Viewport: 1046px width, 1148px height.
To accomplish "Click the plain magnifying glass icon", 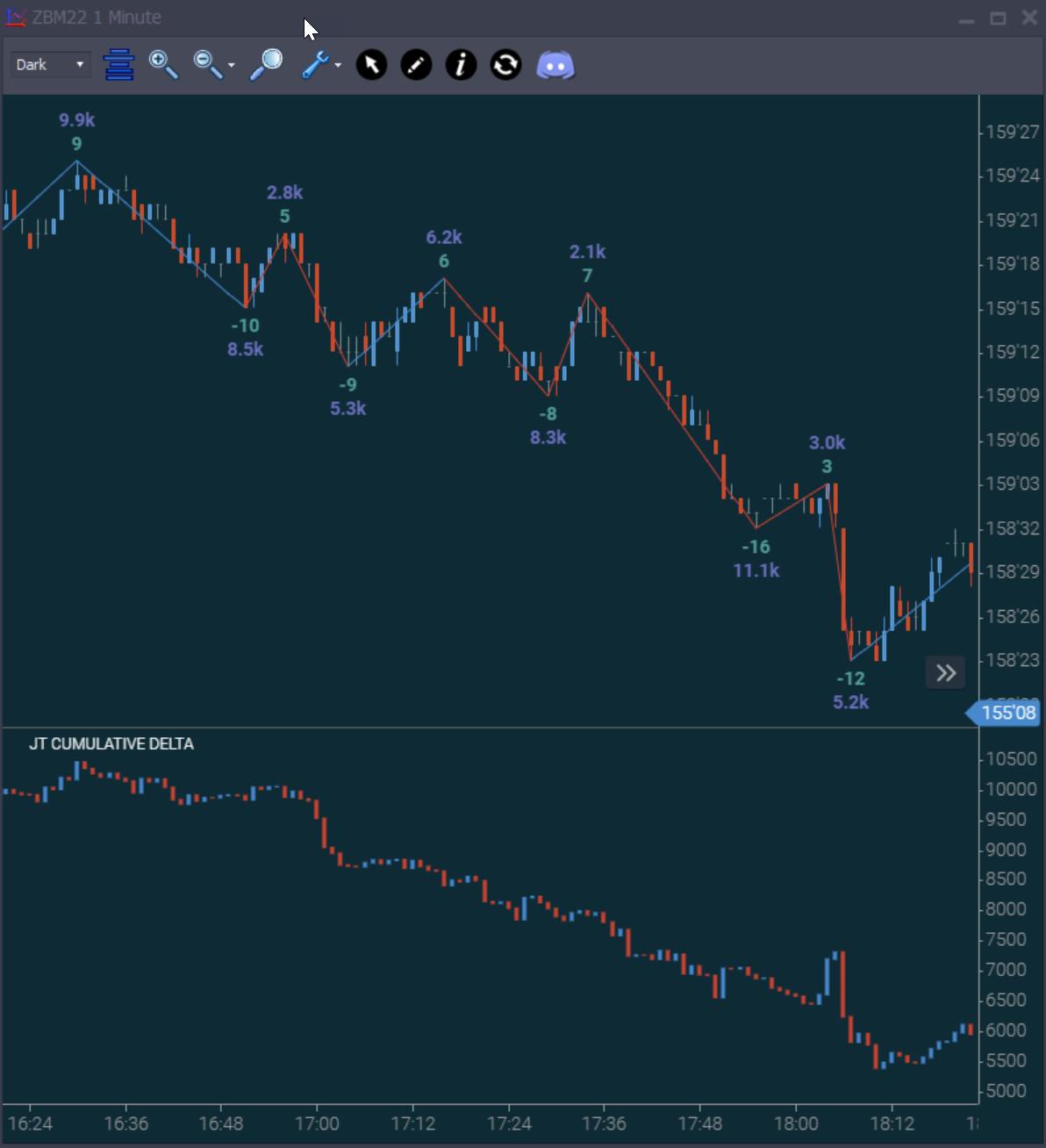I will tap(266, 65).
